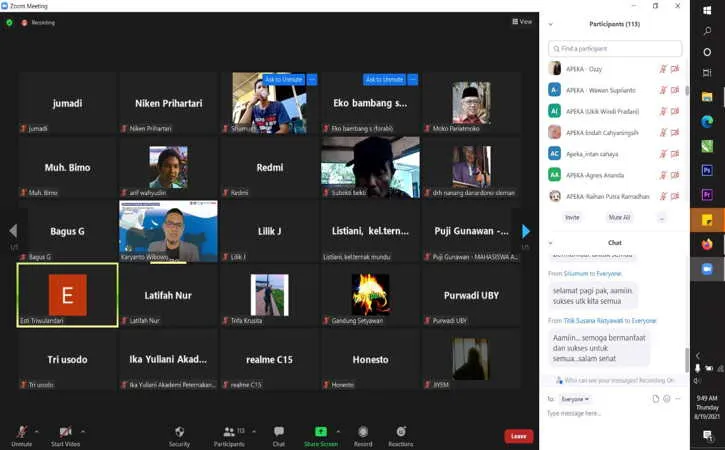This screenshot has height=450, width=725.
Task: Click the Record icon
Action: pos(363,432)
